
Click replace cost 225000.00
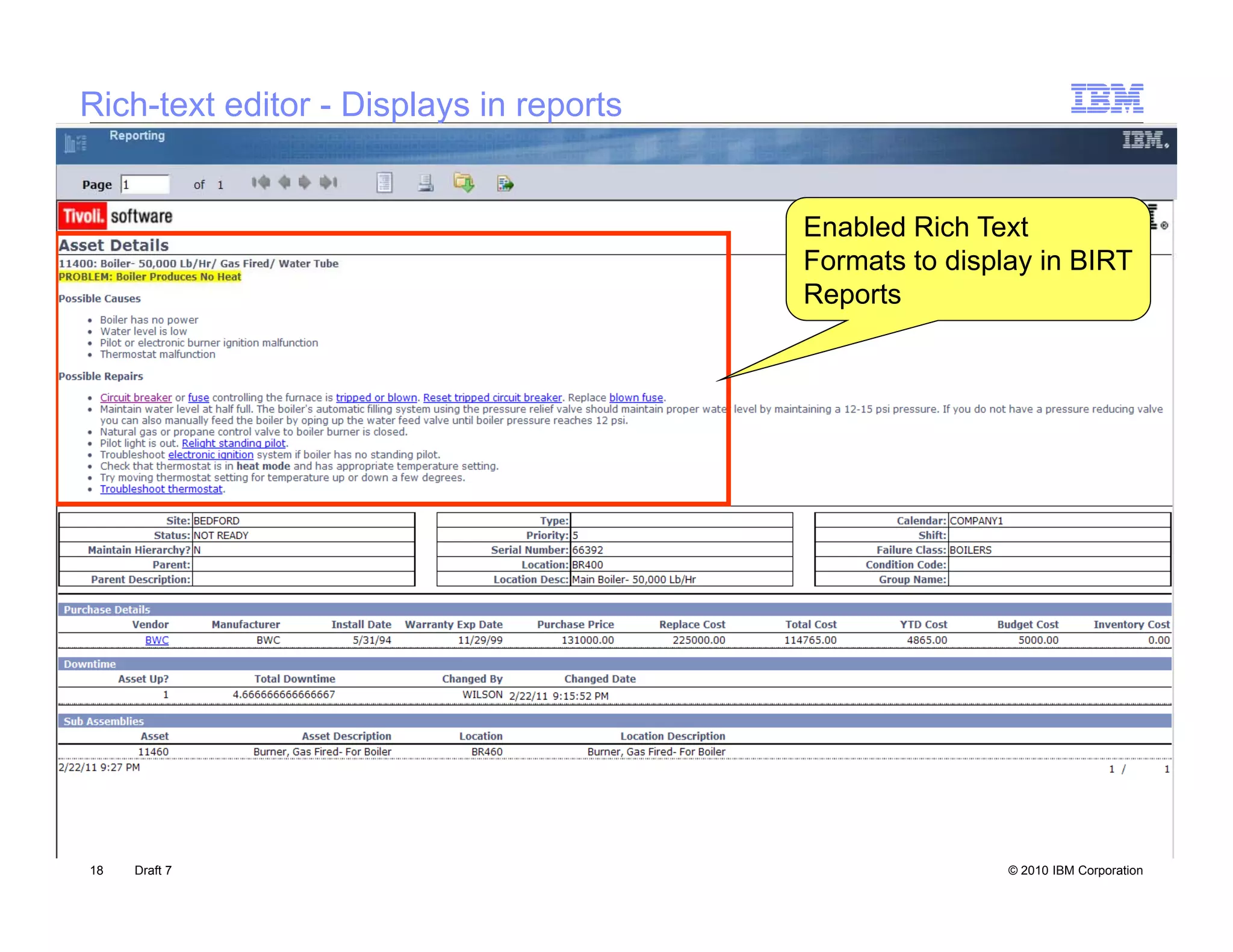pyautogui.click(x=699, y=640)
